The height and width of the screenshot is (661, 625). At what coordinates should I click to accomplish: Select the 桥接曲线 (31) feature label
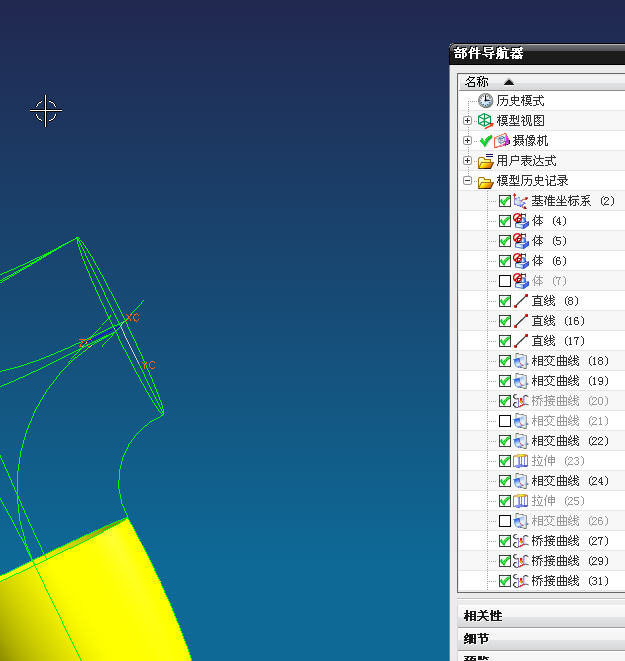tap(570, 581)
